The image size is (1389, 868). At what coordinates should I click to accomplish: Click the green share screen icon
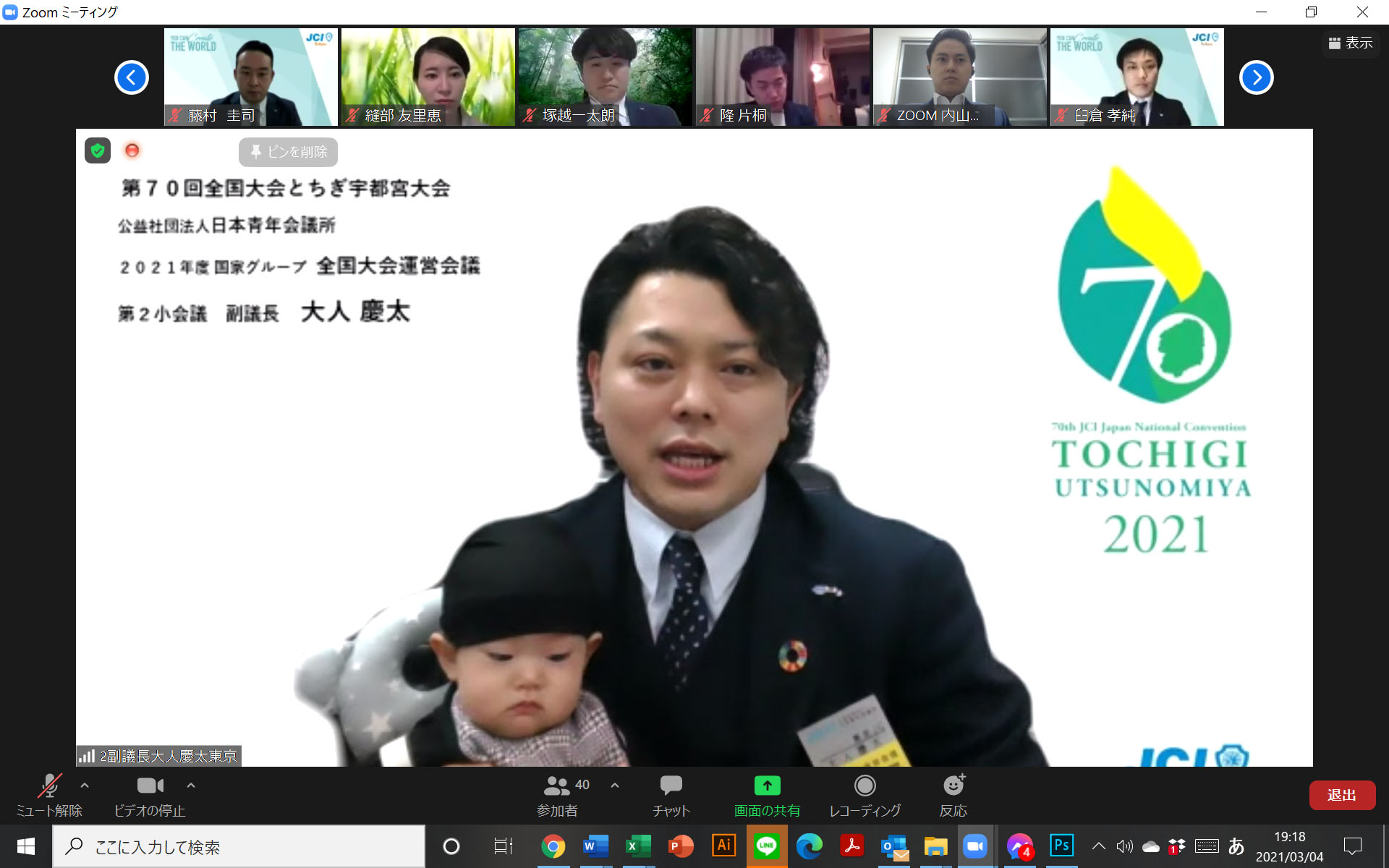click(767, 786)
